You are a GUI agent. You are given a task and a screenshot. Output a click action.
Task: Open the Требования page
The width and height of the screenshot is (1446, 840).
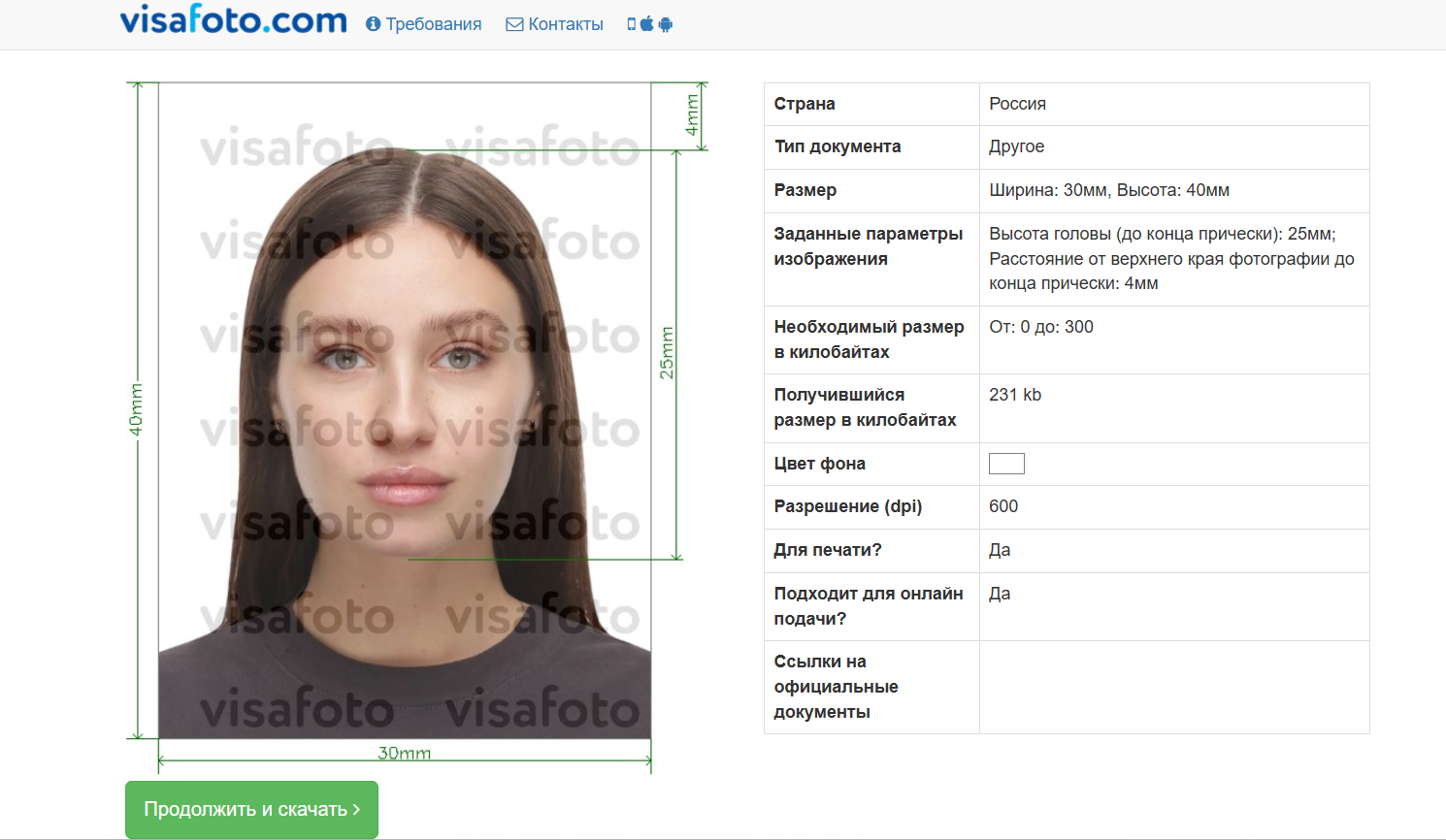(x=433, y=24)
